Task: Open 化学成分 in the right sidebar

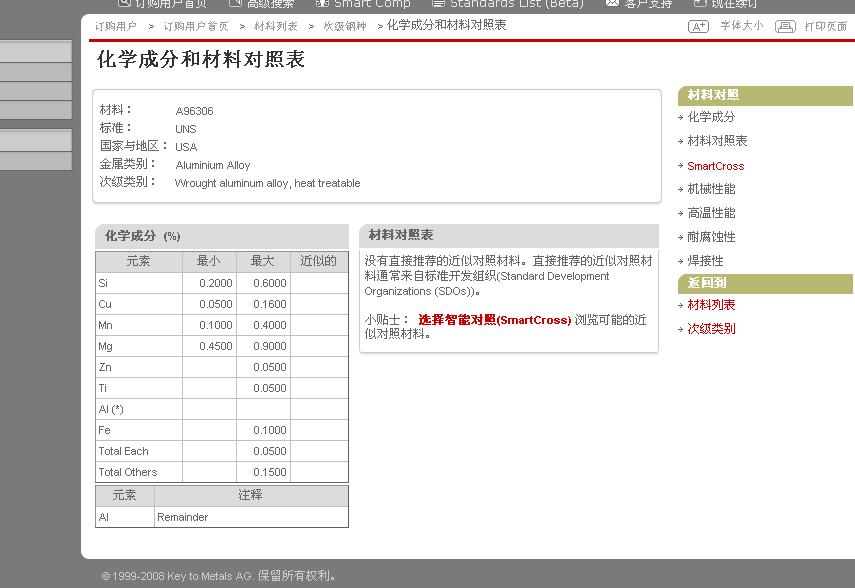Action: tap(711, 117)
